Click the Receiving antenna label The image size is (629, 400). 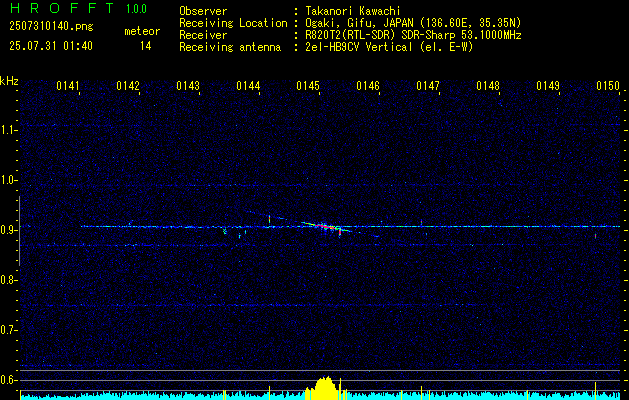pos(230,47)
